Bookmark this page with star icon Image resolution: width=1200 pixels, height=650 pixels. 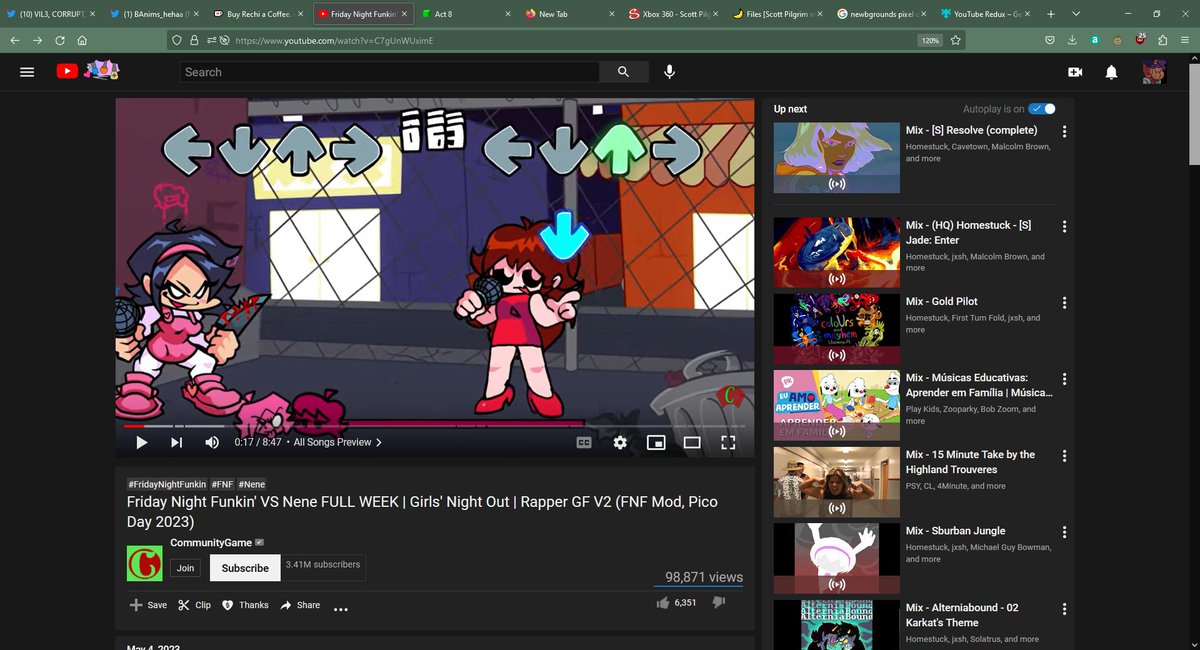956,41
